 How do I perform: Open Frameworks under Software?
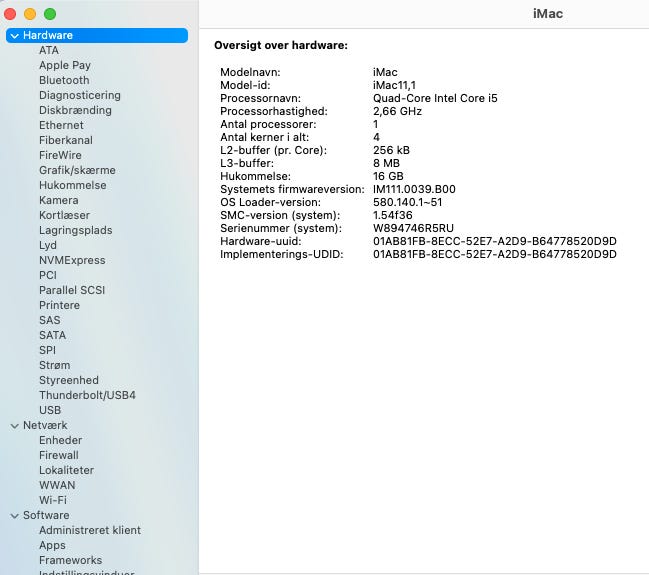[x=70, y=561]
